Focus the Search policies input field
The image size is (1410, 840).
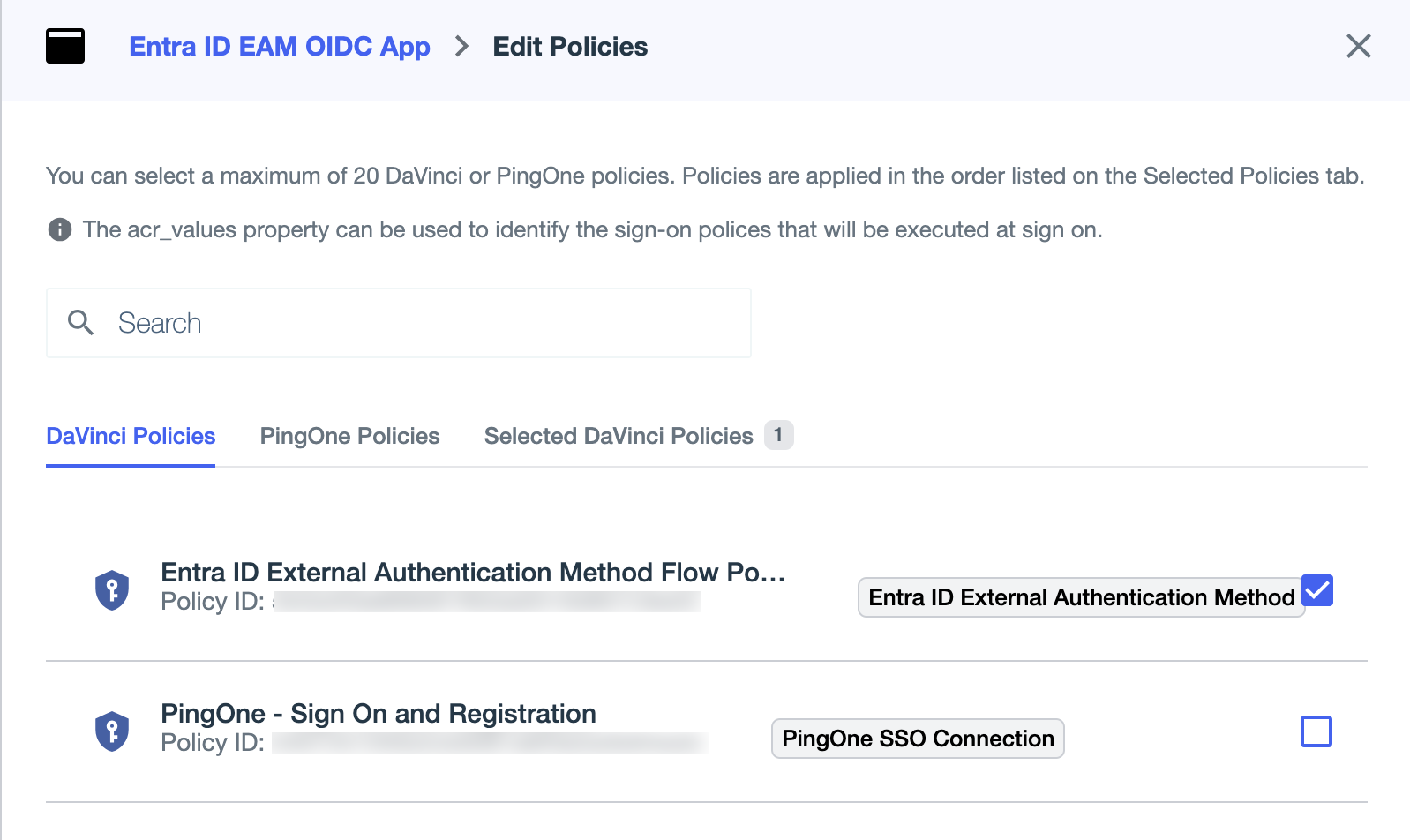point(424,323)
